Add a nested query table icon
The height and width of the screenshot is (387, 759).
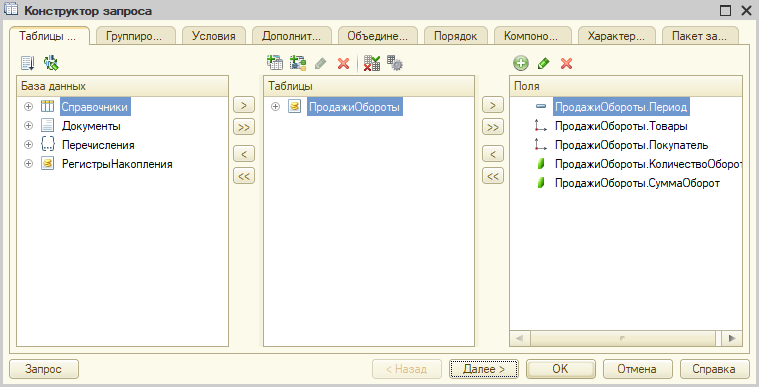(274, 63)
